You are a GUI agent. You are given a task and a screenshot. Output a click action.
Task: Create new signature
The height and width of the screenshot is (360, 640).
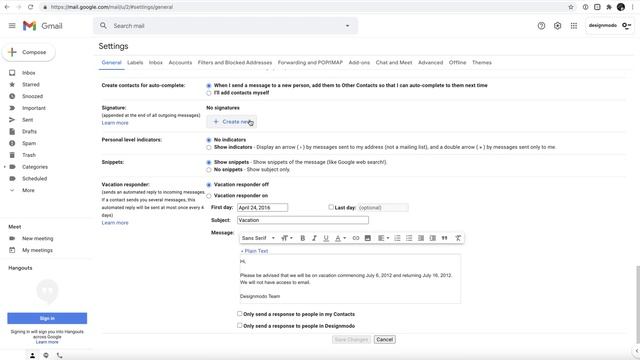pyautogui.click(x=231, y=122)
